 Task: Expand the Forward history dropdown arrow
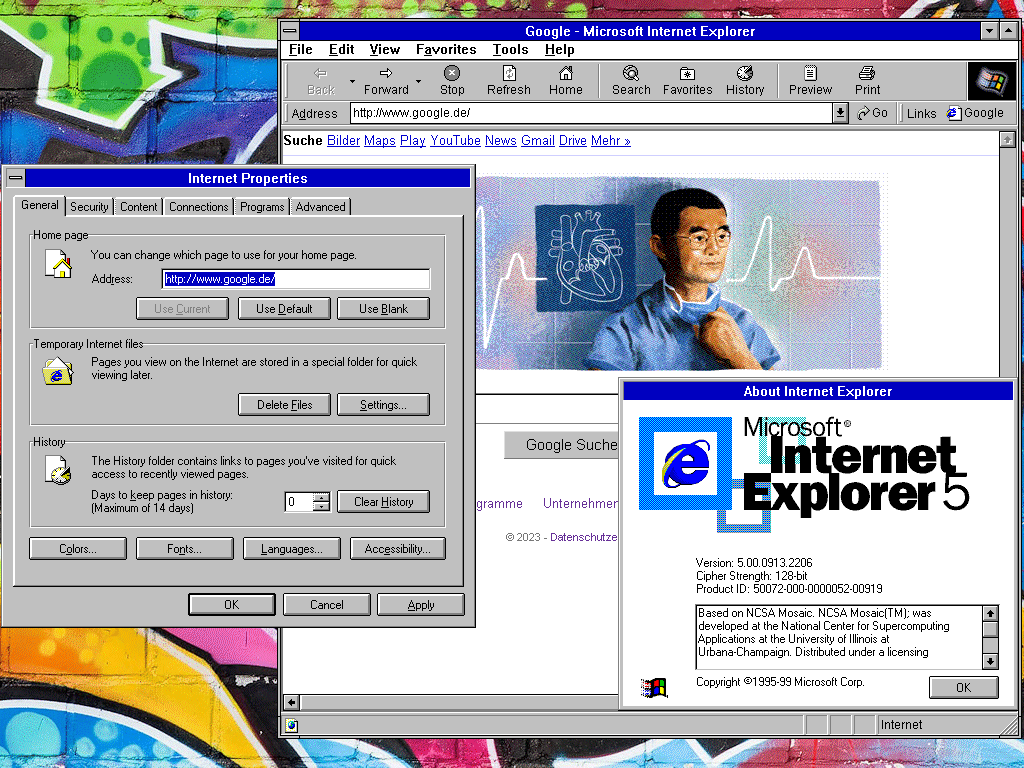(x=419, y=81)
